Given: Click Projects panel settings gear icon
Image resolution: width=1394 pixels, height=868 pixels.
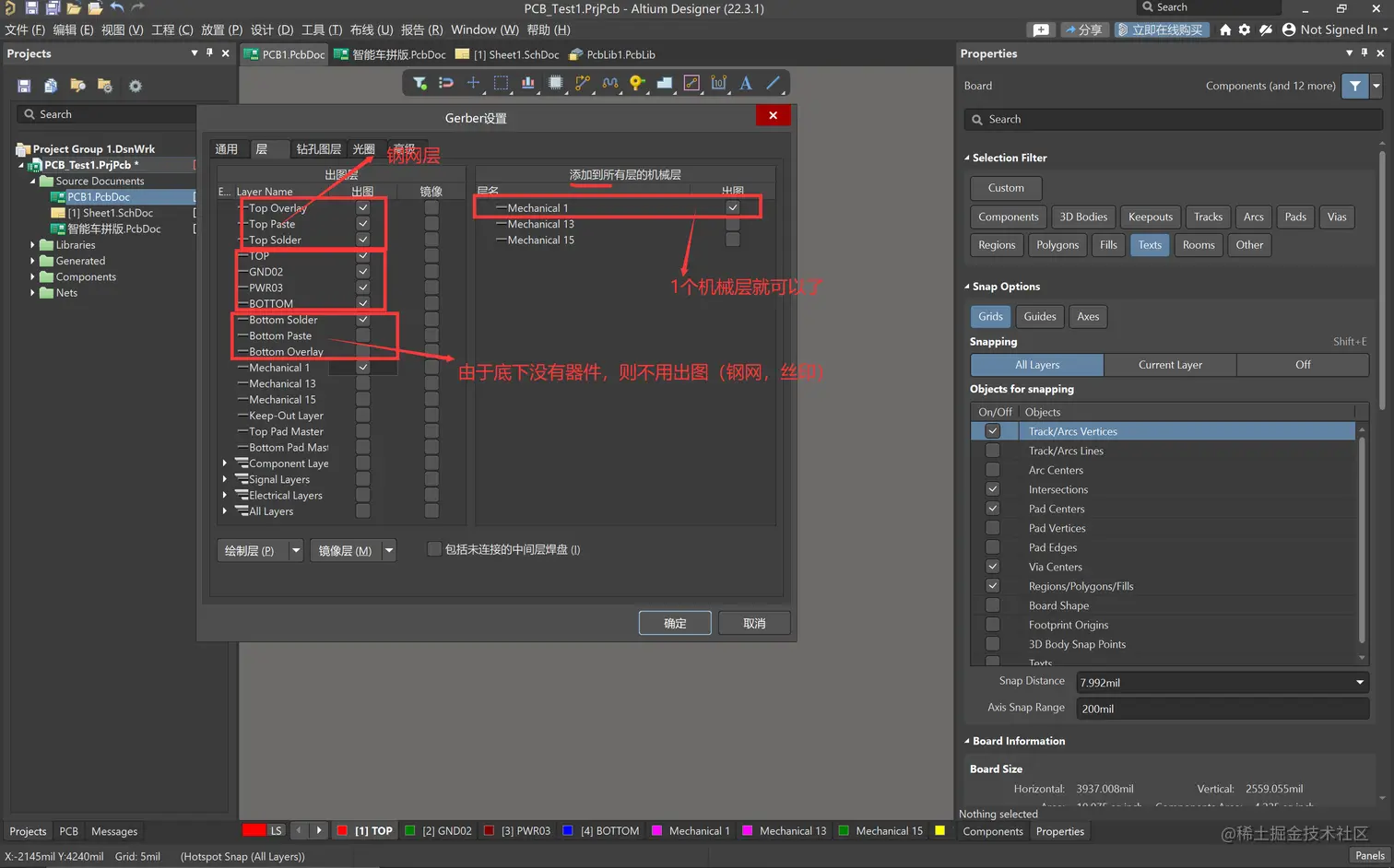Looking at the screenshot, I should click(136, 86).
